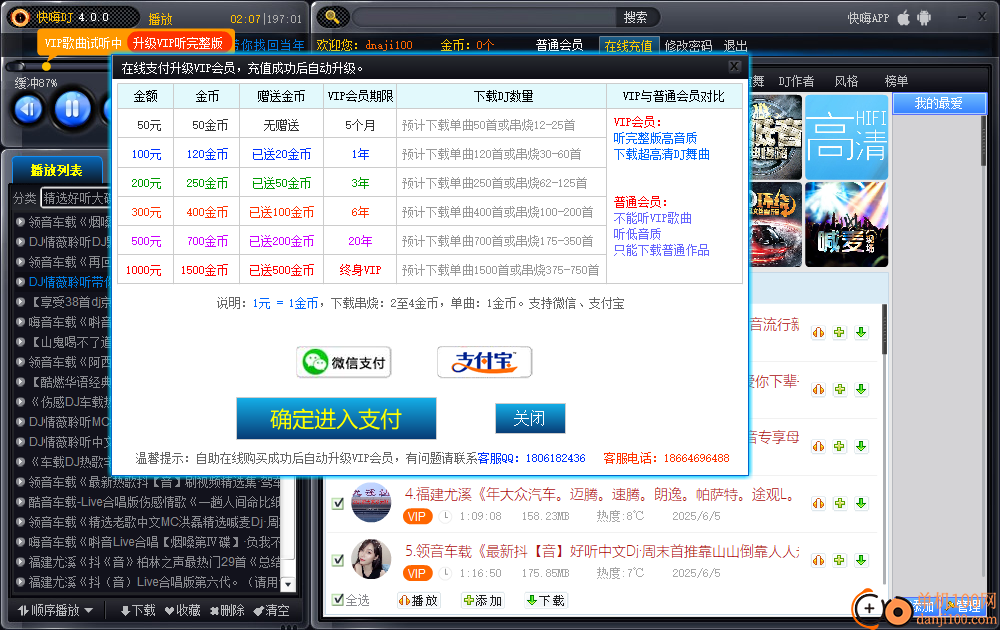The width and height of the screenshot is (1000, 630).
Task: Click the 关闭 button in dialog
Action: click(530, 418)
